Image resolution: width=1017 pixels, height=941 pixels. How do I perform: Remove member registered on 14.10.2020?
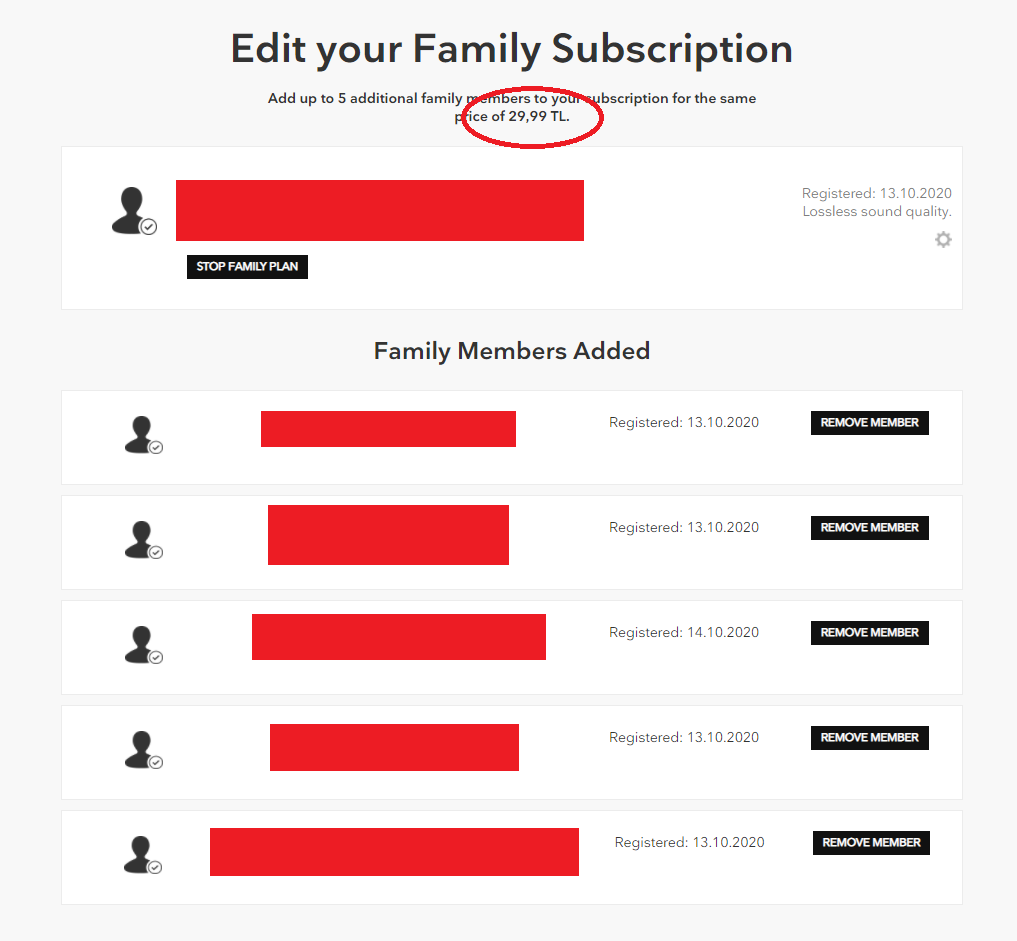(870, 633)
